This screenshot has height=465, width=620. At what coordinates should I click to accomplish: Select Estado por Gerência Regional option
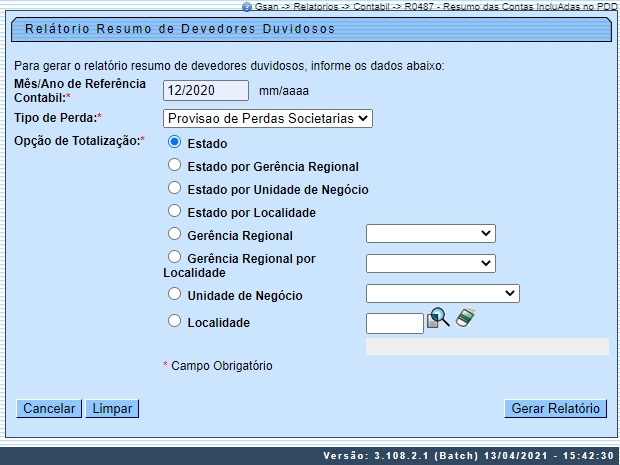[x=174, y=165]
